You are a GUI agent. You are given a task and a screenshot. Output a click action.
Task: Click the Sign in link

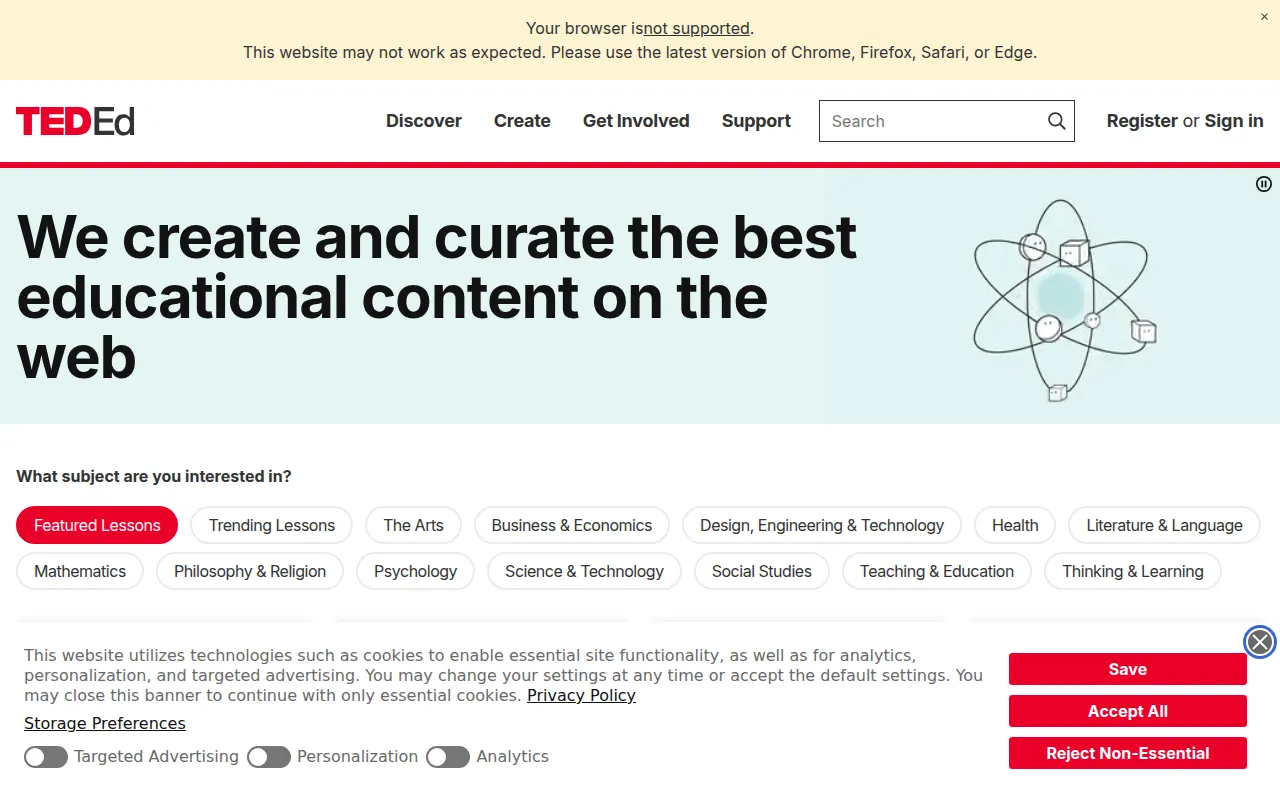click(1234, 121)
